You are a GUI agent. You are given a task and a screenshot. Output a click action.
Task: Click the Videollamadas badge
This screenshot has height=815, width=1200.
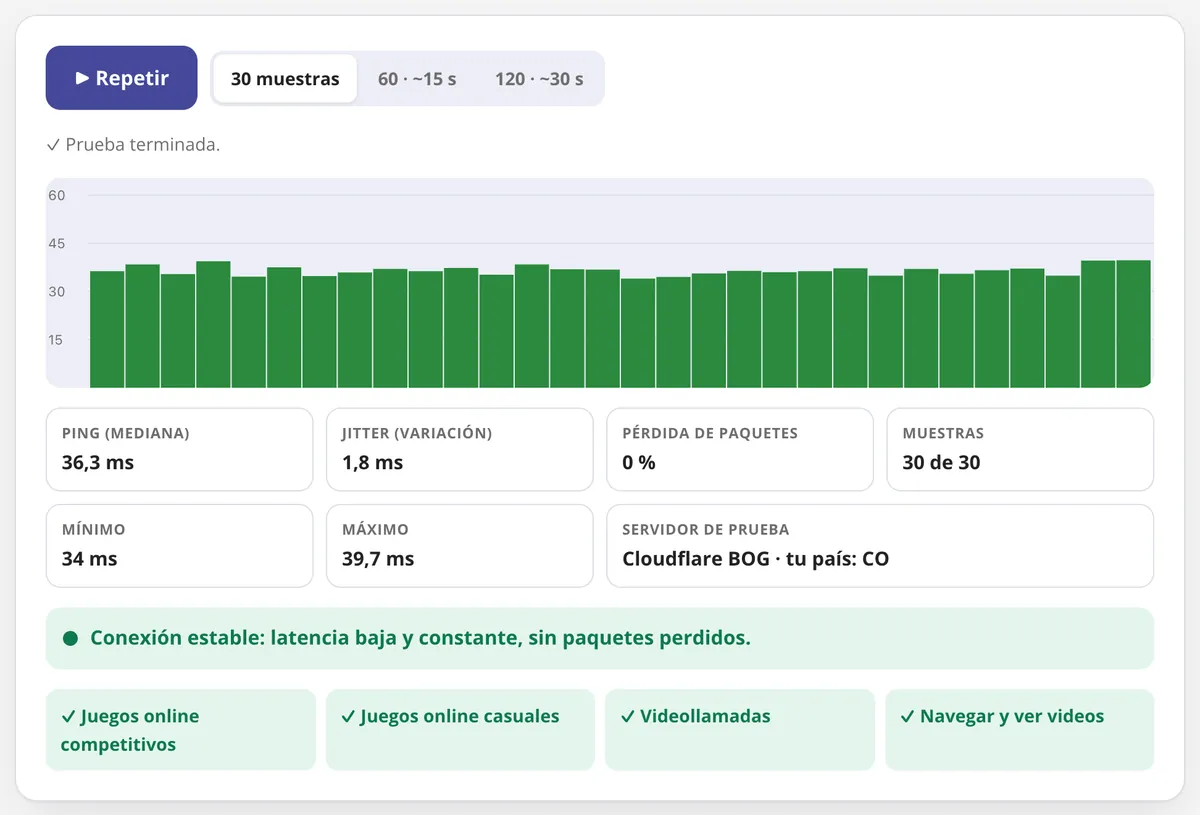740,730
